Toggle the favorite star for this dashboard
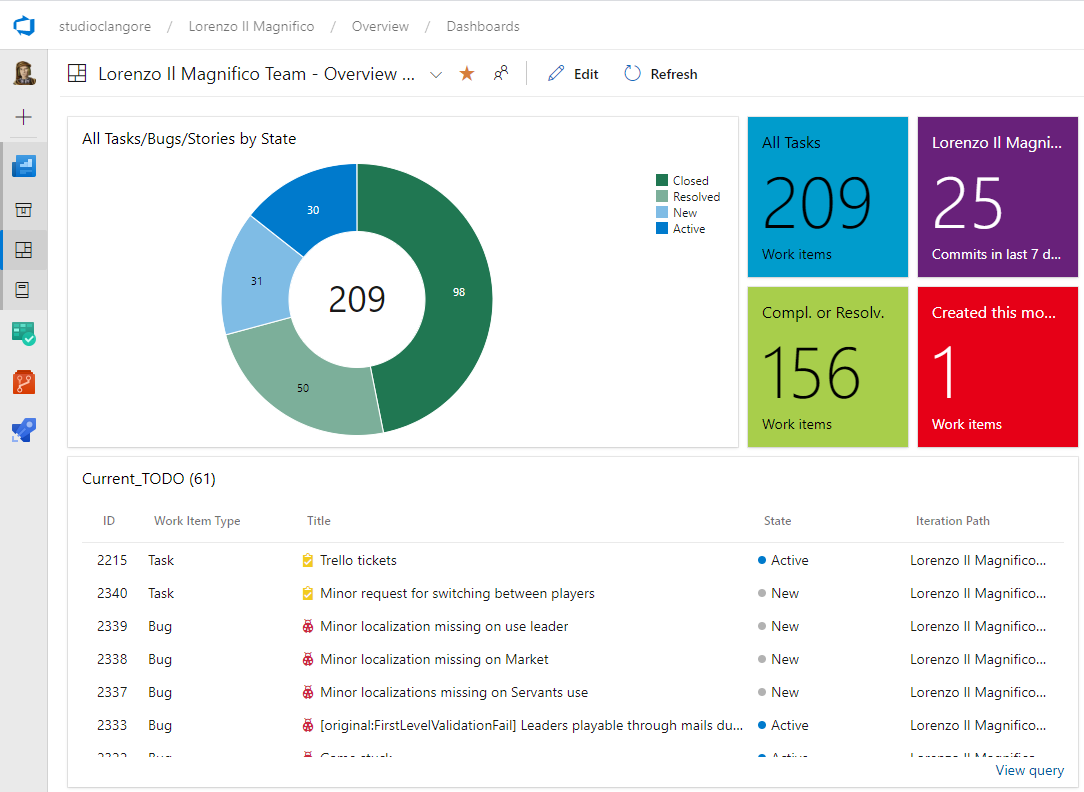The image size is (1084, 792). tap(467, 74)
